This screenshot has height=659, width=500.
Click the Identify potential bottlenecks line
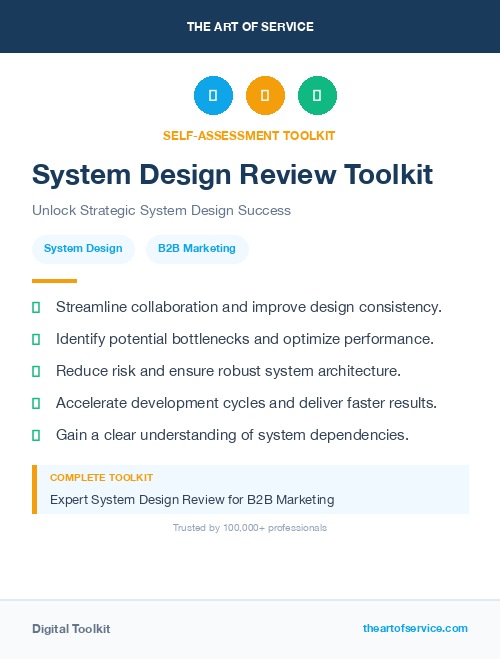click(x=245, y=339)
